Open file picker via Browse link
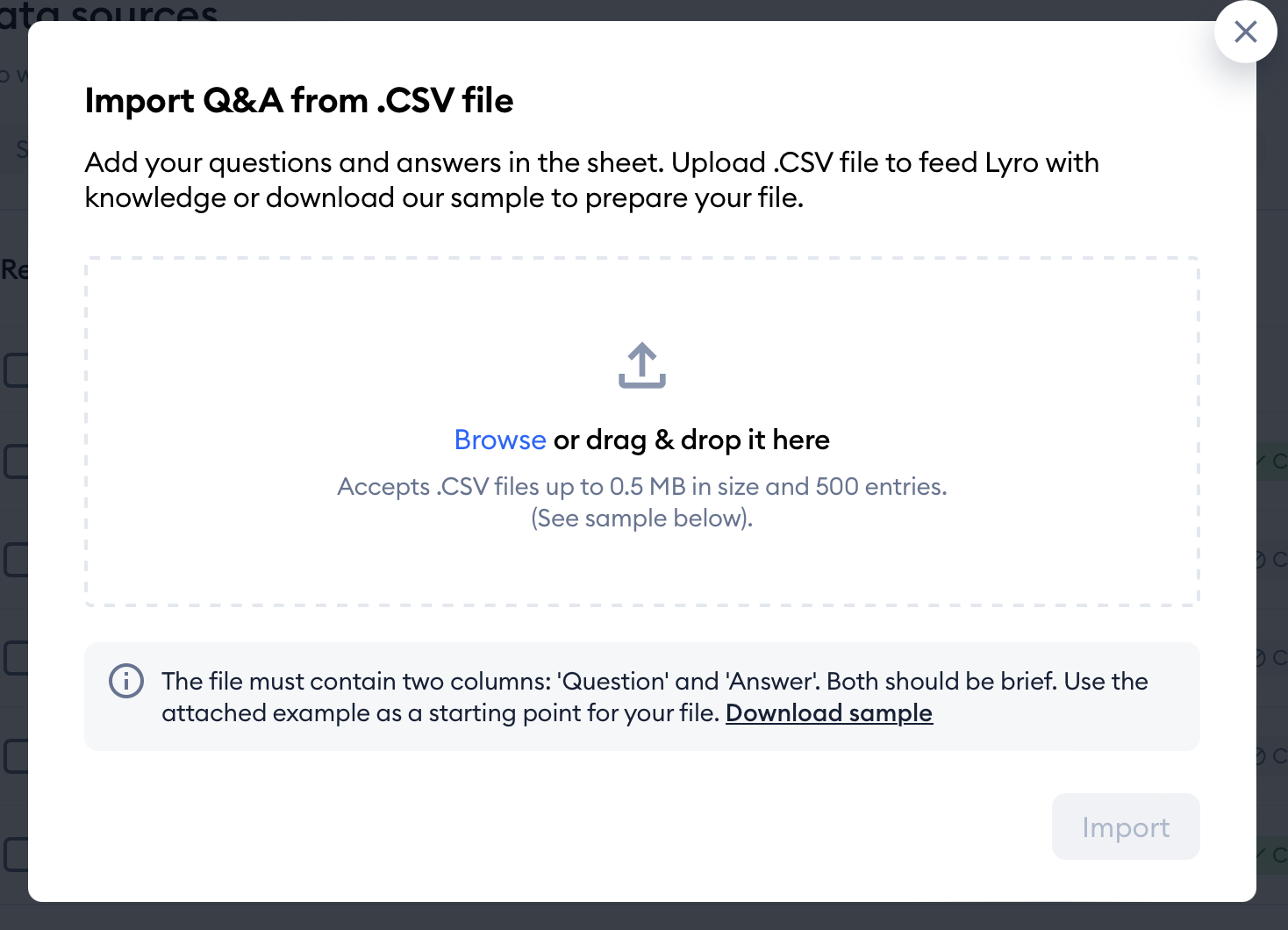Image resolution: width=1288 pixels, height=930 pixels. (500, 440)
